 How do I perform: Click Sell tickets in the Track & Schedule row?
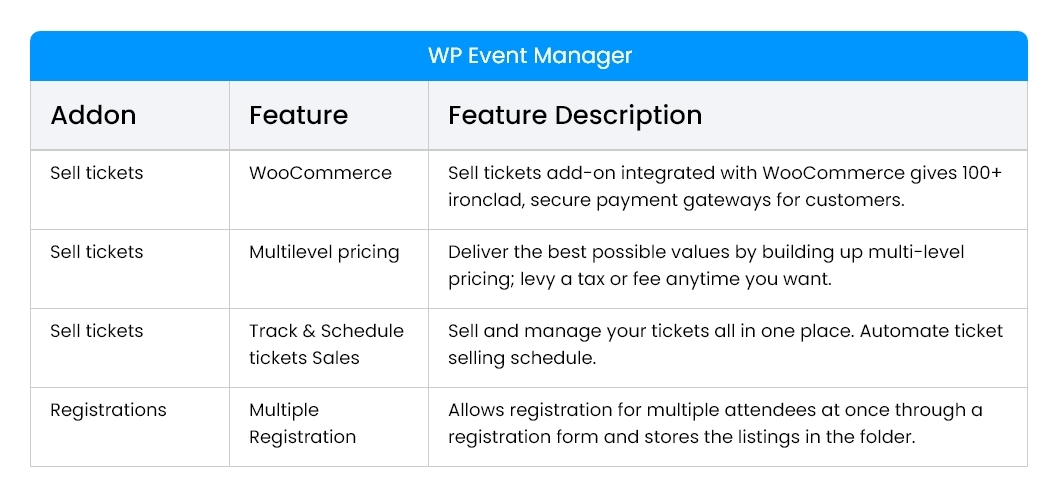(97, 331)
